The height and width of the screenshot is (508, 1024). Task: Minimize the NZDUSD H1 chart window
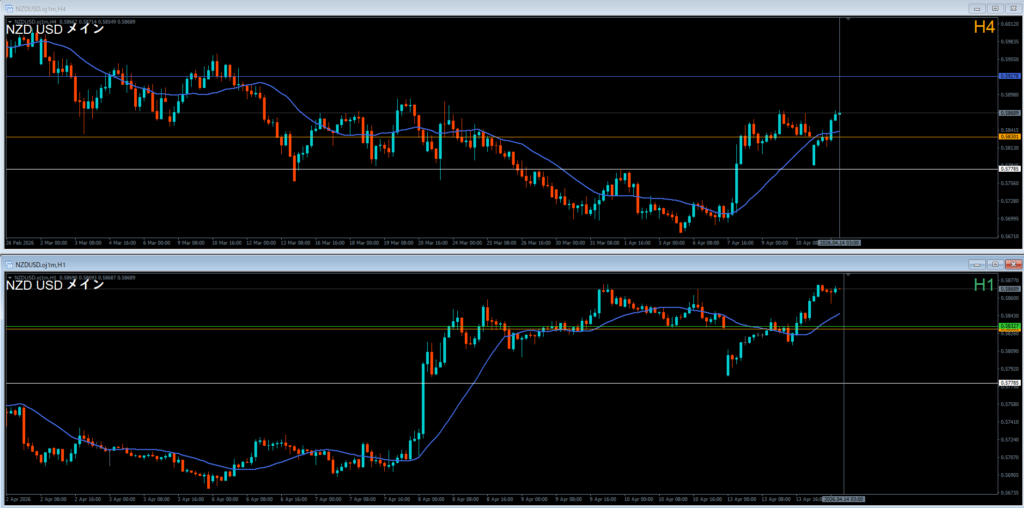[978, 264]
